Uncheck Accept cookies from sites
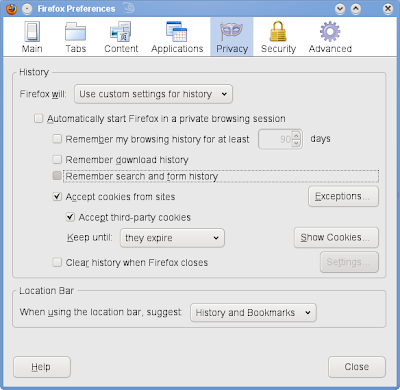Image resolution: width=400 pixels, height=390 pixels. pyautogui.click(x=57, y=196)
